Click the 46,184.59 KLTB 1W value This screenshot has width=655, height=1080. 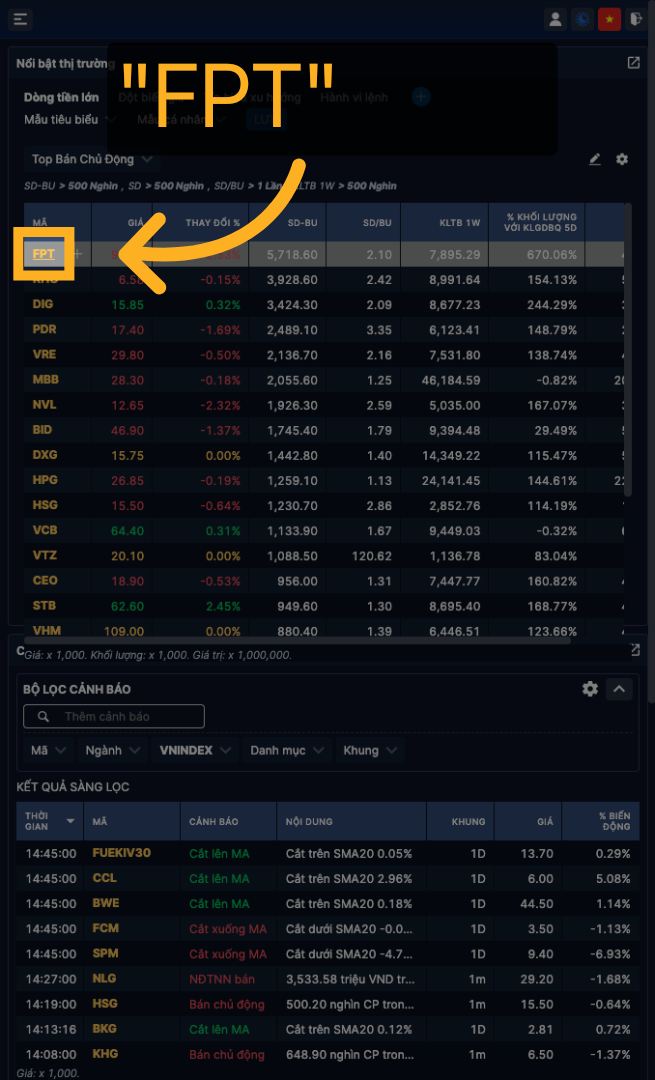(x=453, y=380)
